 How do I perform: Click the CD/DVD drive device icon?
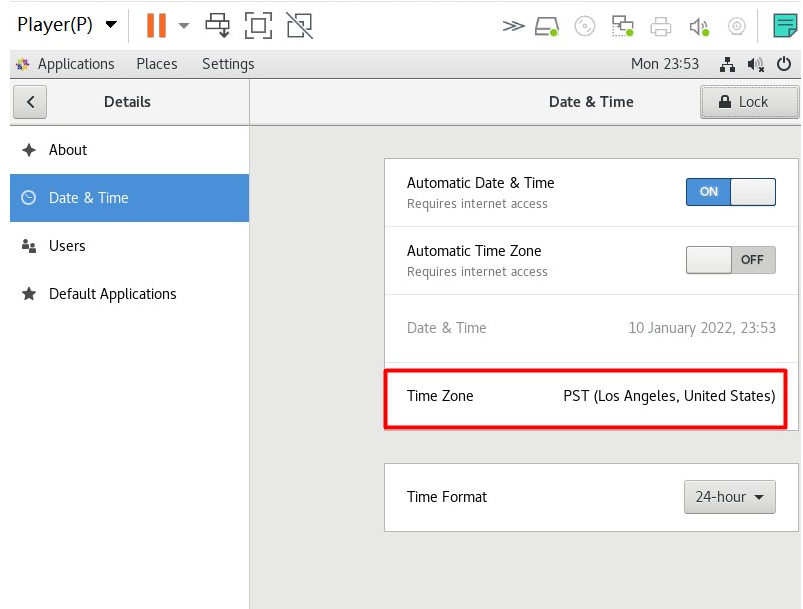[x=584, y=26]
